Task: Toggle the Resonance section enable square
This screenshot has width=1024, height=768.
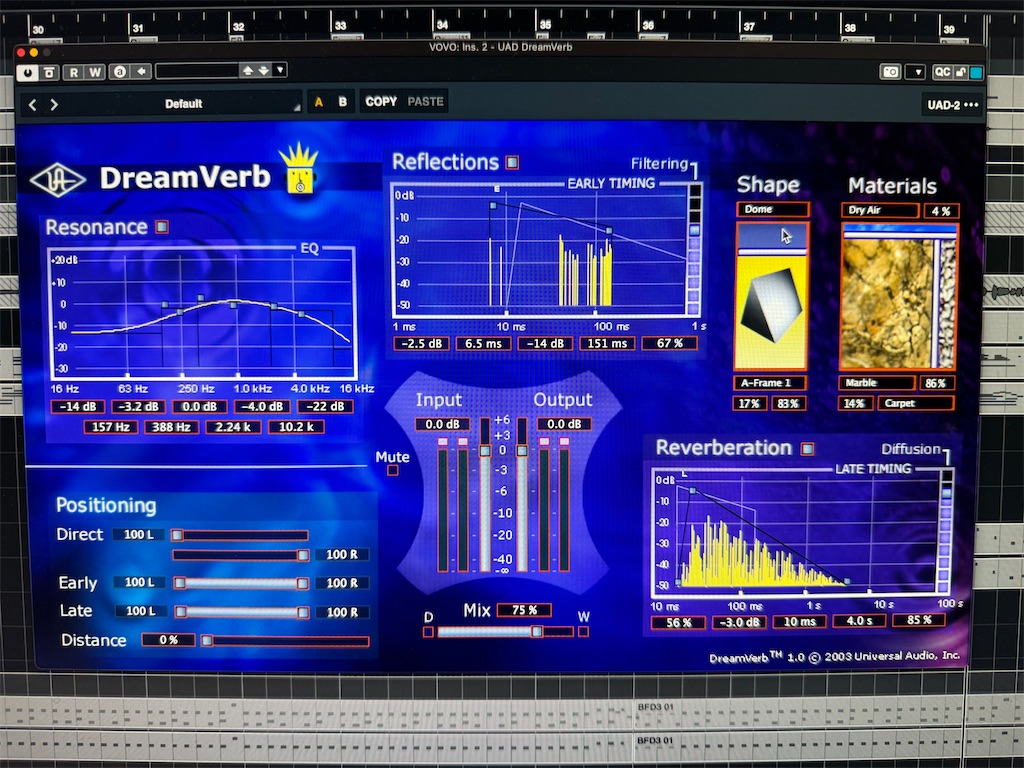Action: coord(161,227)
